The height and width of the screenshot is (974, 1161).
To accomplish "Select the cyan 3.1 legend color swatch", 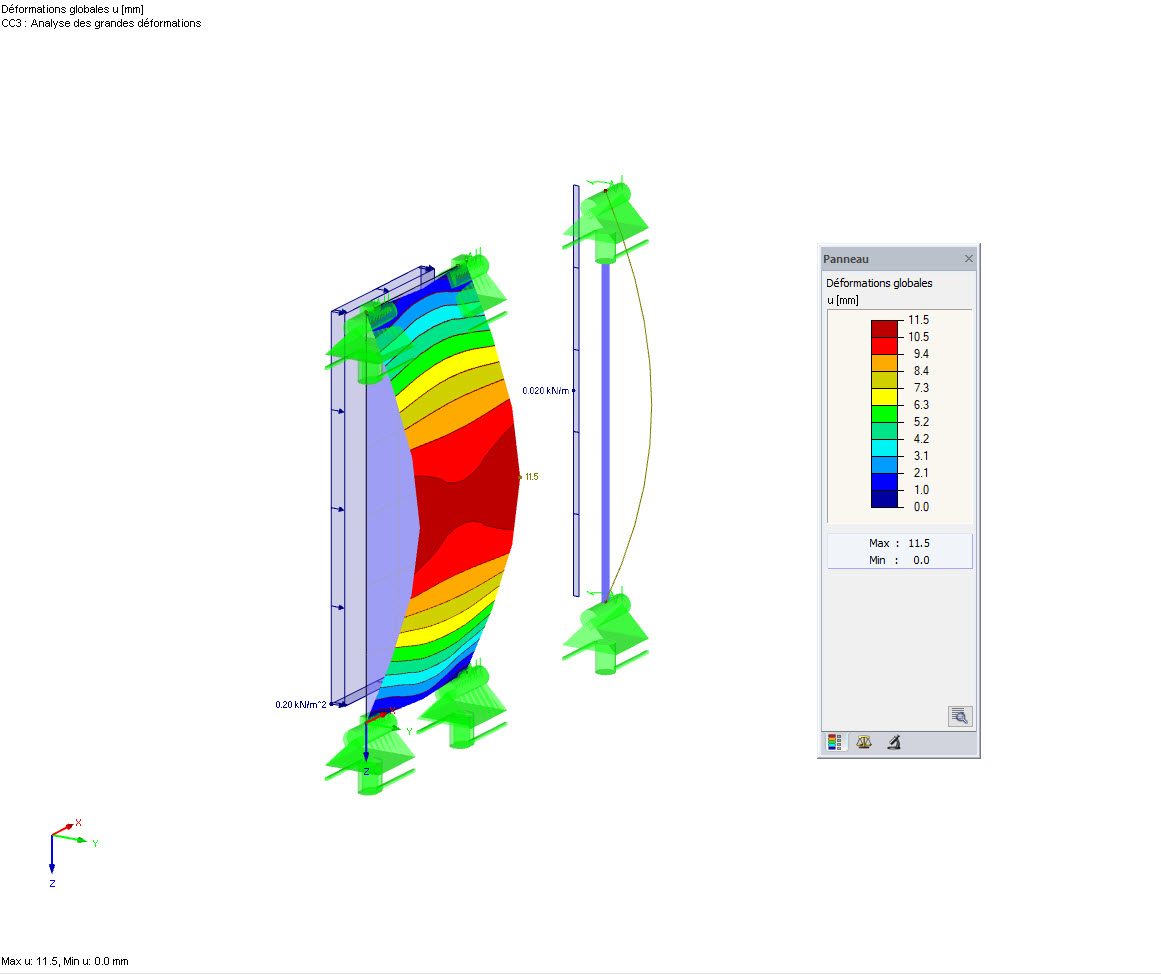I will (884, 447).
